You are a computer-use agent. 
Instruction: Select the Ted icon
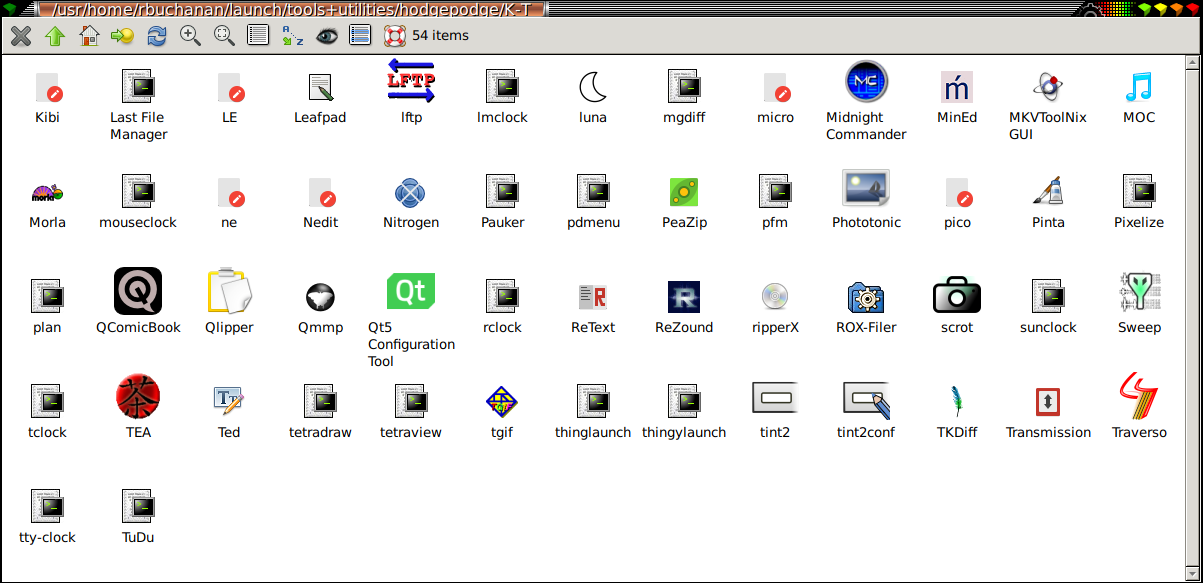229,402
